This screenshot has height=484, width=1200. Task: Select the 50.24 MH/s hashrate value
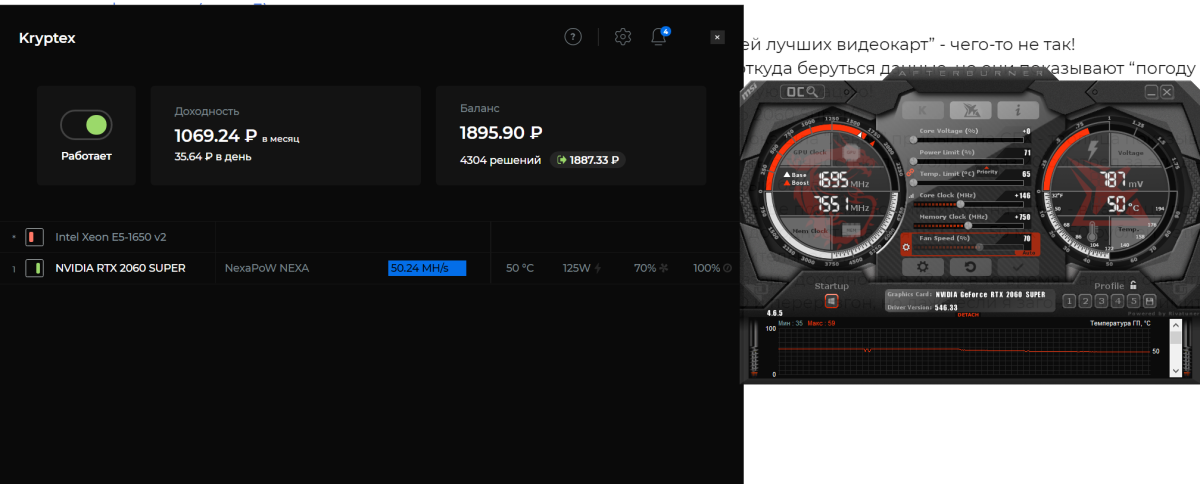pos(427,268)
